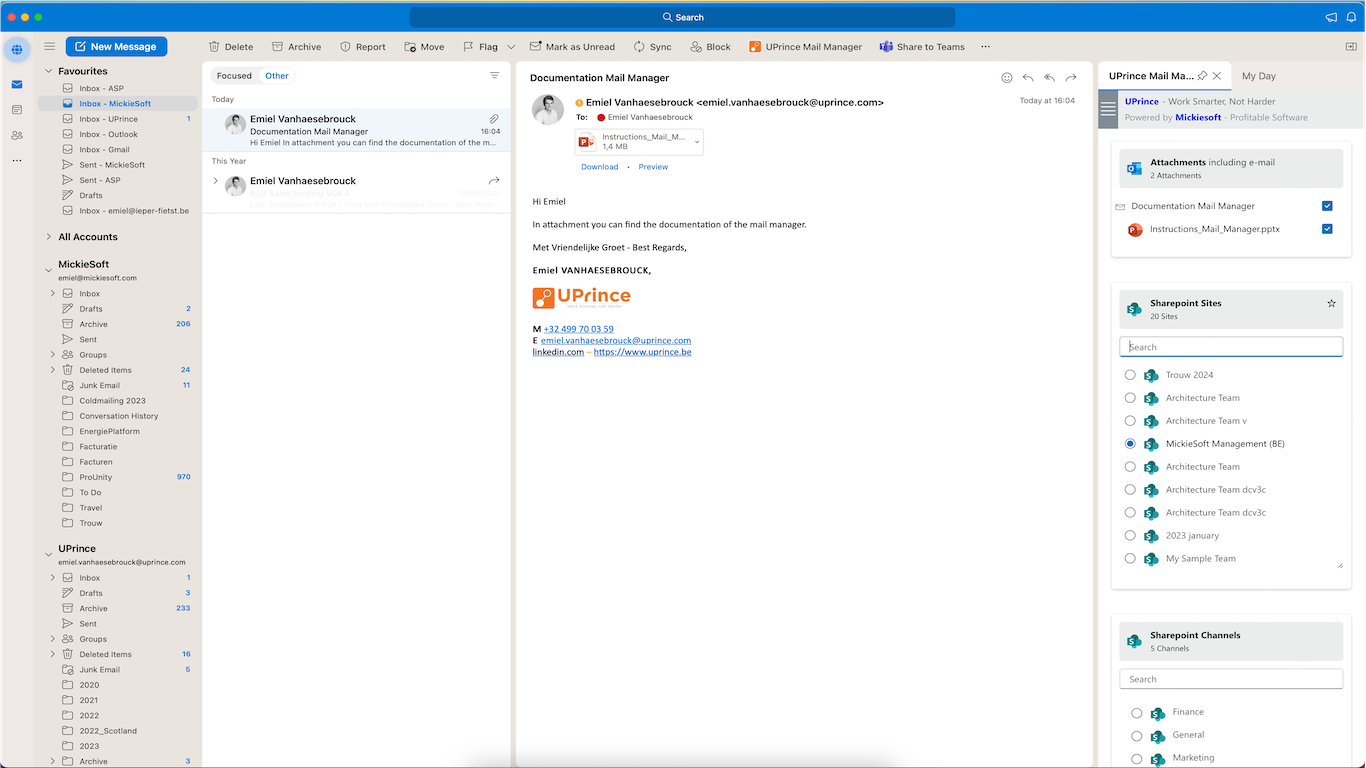
Task: Focus the Sharepoint Channels search field
Action: click(1231, 679)
